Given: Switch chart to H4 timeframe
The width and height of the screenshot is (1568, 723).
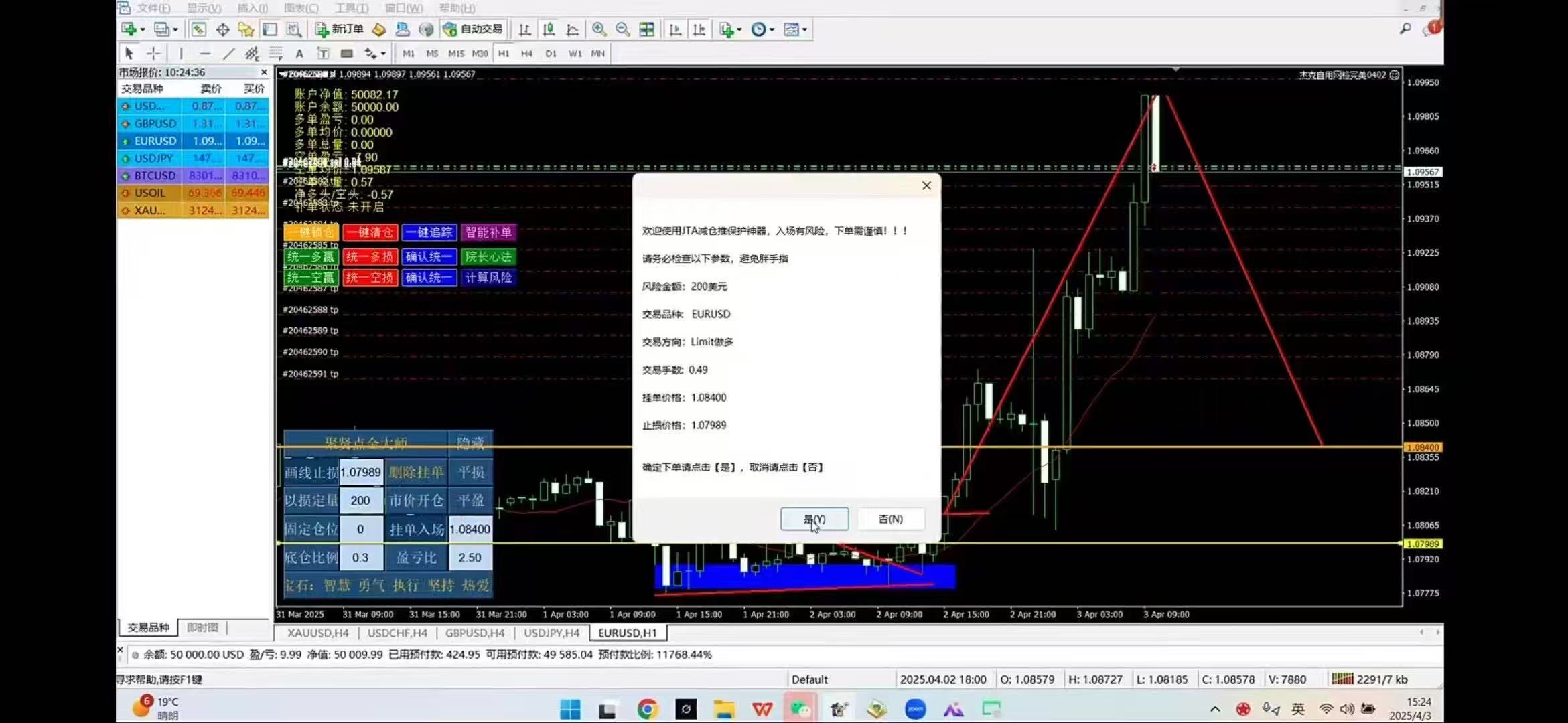Looking at the screenshot, I should click(x=526, y=54).
